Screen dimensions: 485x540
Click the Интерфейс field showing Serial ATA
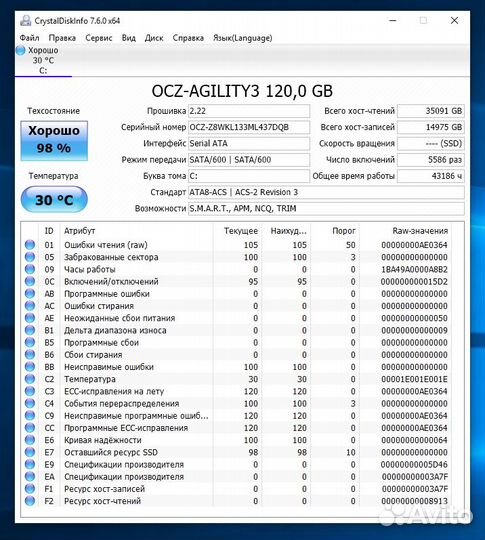coord(249,143)
